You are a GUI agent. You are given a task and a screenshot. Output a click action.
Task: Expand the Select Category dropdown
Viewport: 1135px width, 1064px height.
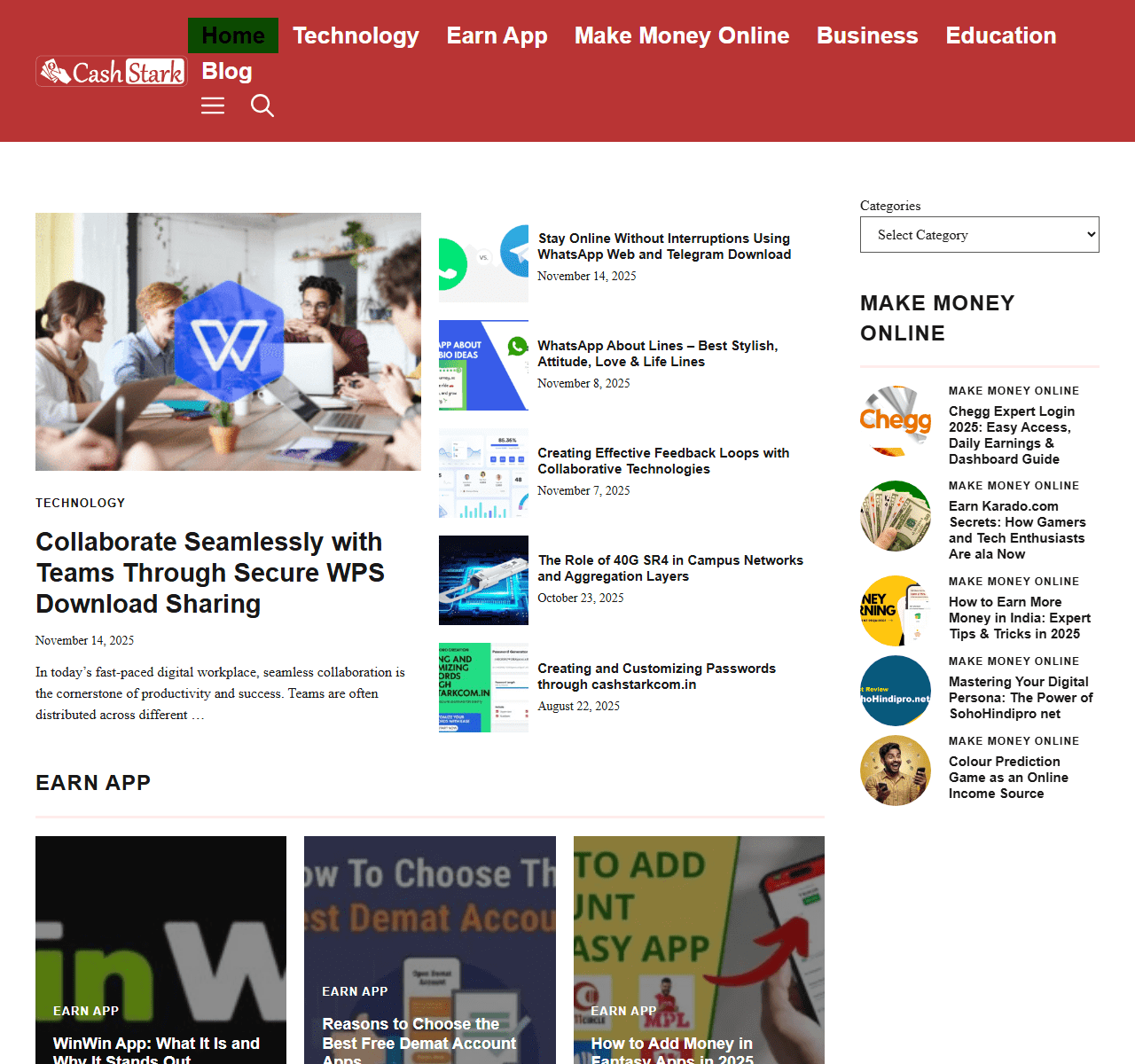click(980, 235)
